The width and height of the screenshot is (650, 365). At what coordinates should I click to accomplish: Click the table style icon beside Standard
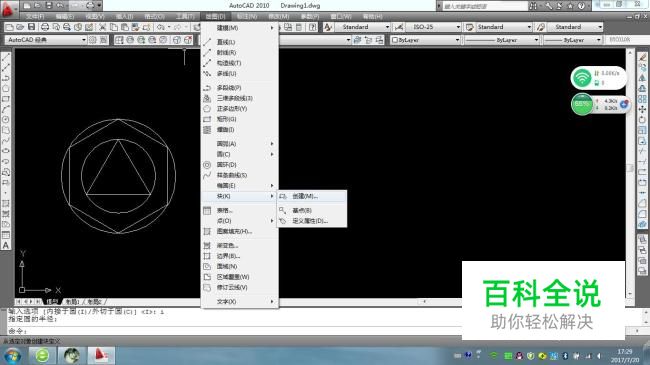pyautogui.click(x=469, y=27)
